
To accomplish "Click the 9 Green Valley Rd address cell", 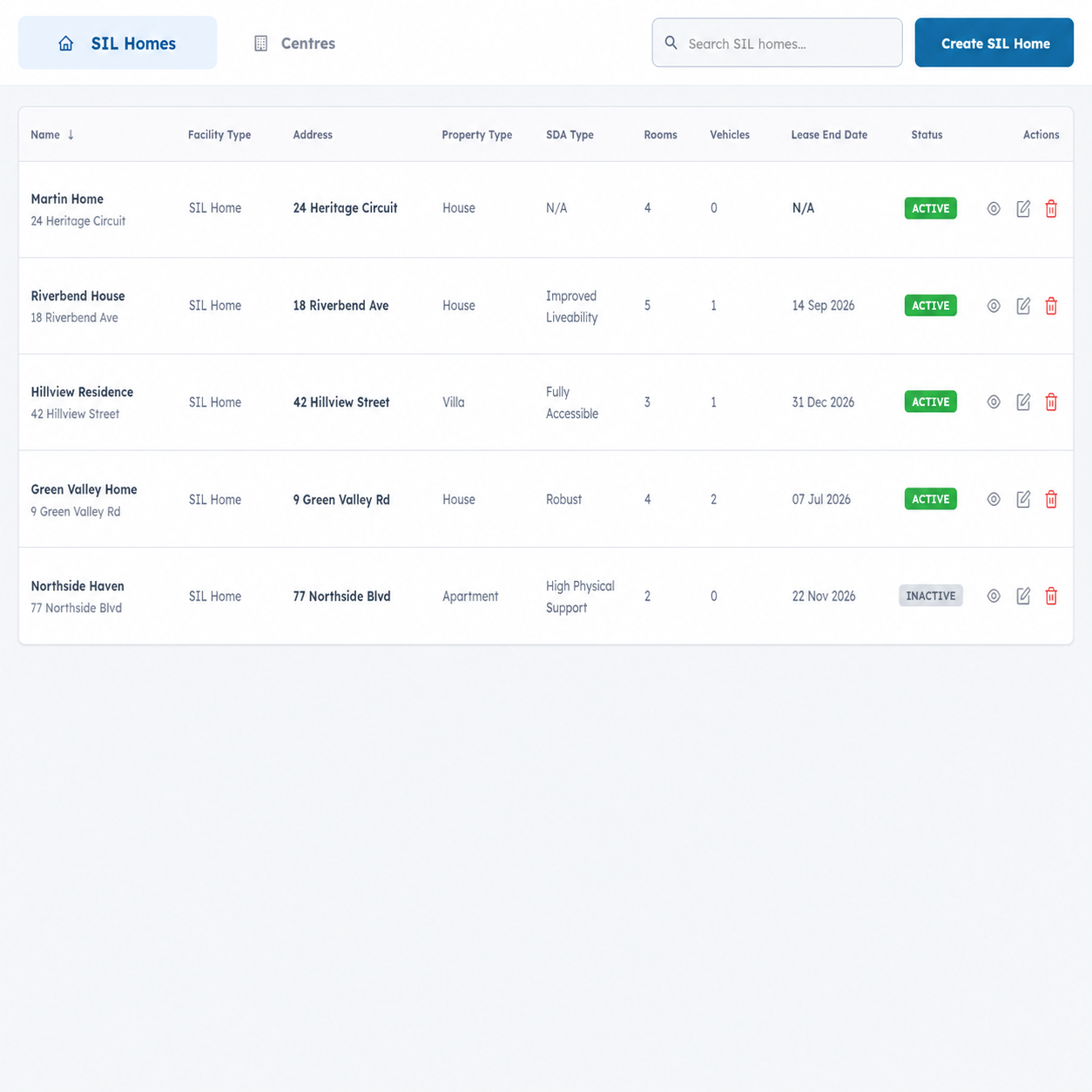I will 341,500.
